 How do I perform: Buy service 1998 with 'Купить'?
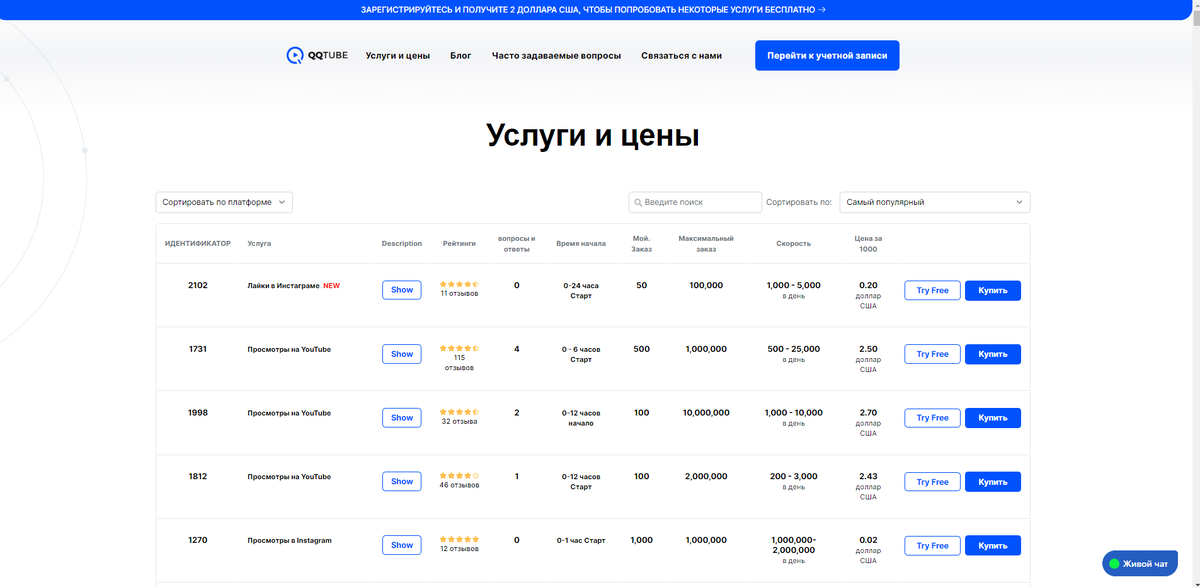point(993,418)
